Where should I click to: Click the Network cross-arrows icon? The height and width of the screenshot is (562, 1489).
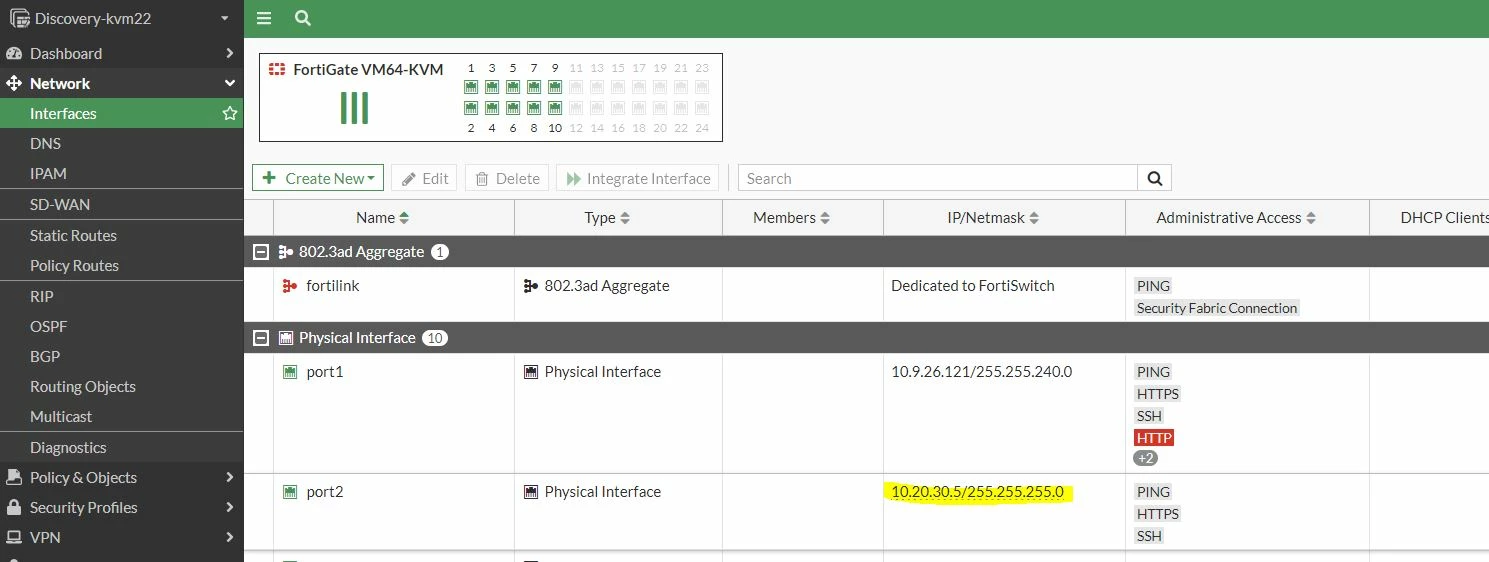14,83
